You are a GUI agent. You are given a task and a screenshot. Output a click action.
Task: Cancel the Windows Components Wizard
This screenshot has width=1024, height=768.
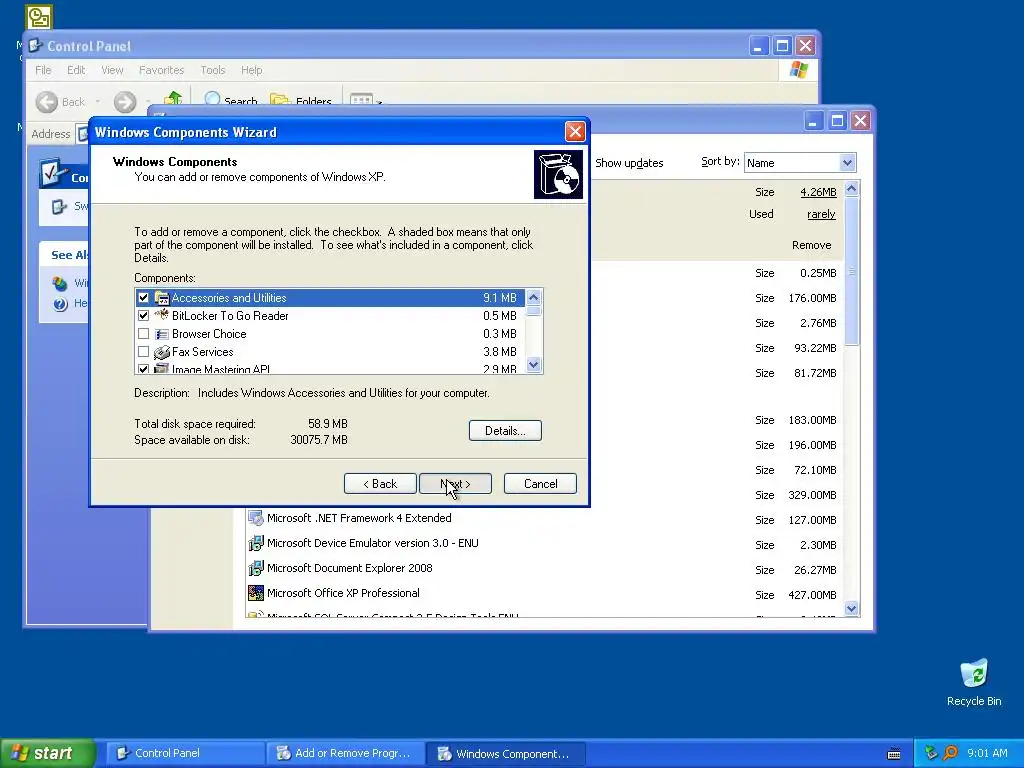(x=540, y=484)
